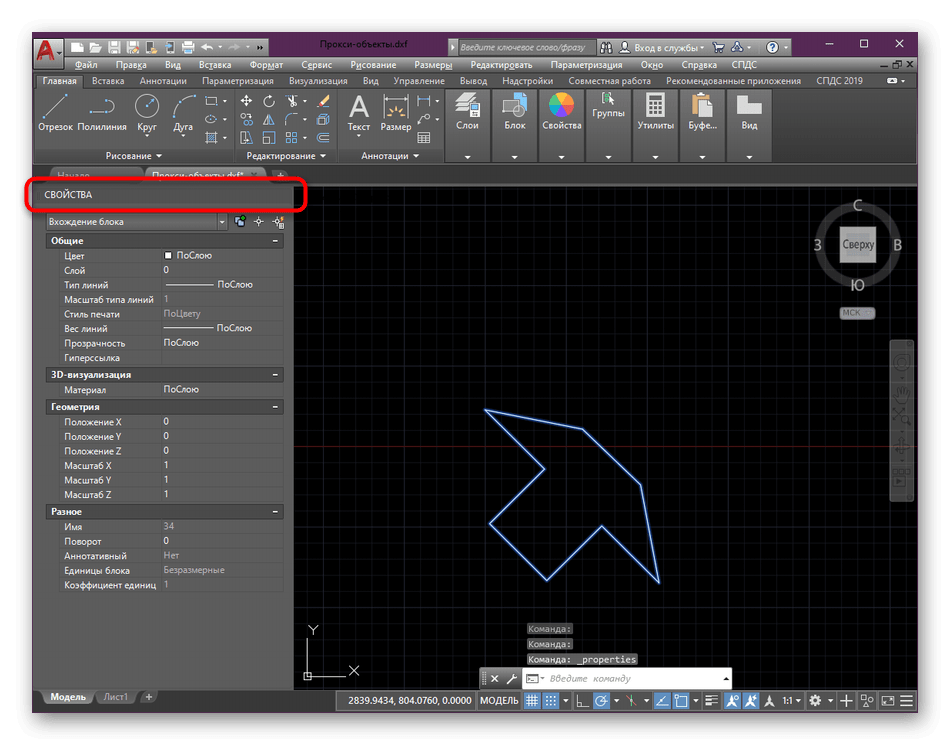
Task: Click the Сверху face of ViewCube
Action: (x=857, y=245)
